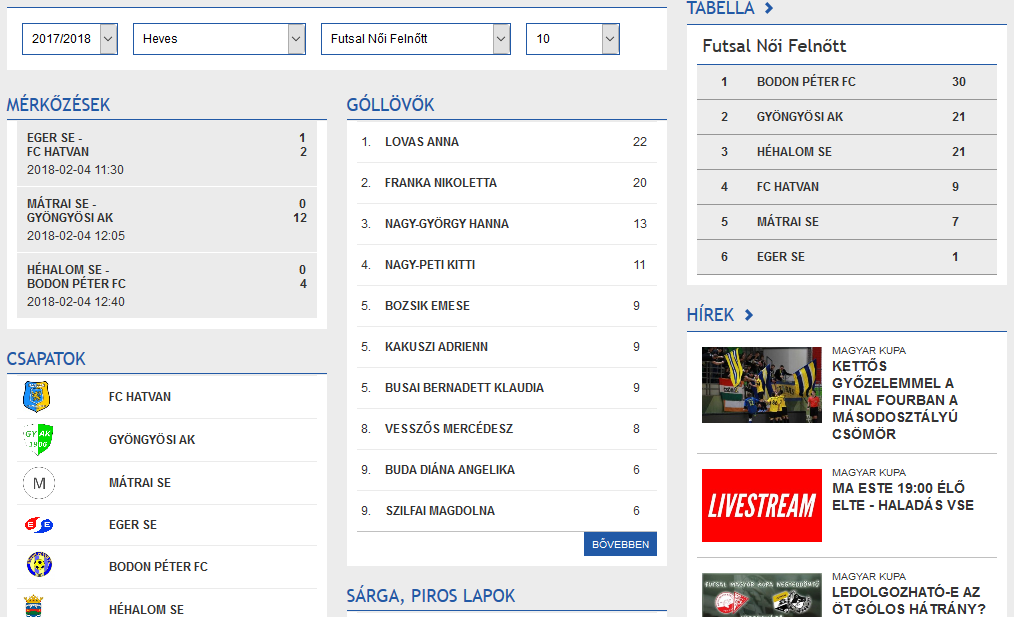The height and width of the screenshot is (617, 1014).
Task: Click the Gyöngyösi AK team crest icon
Action: (38, 439)
